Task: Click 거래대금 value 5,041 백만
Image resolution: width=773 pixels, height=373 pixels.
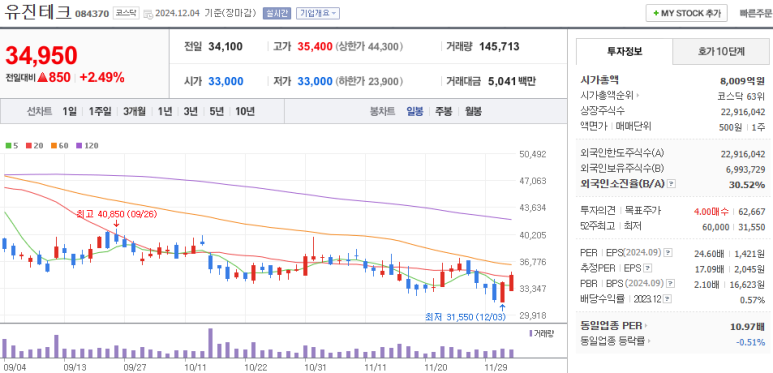Action: (511, 81)
